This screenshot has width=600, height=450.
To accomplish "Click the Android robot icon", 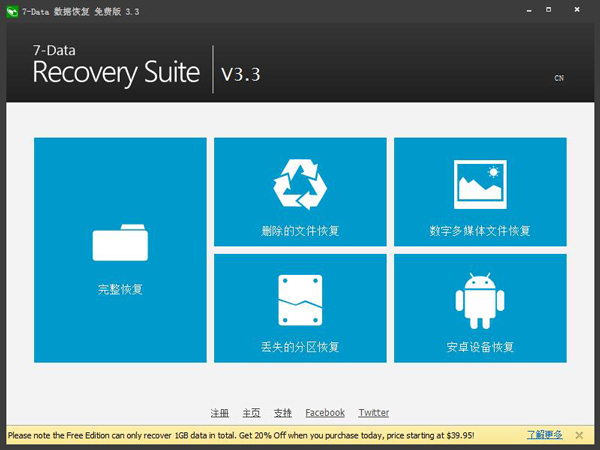I will [480, 301].
